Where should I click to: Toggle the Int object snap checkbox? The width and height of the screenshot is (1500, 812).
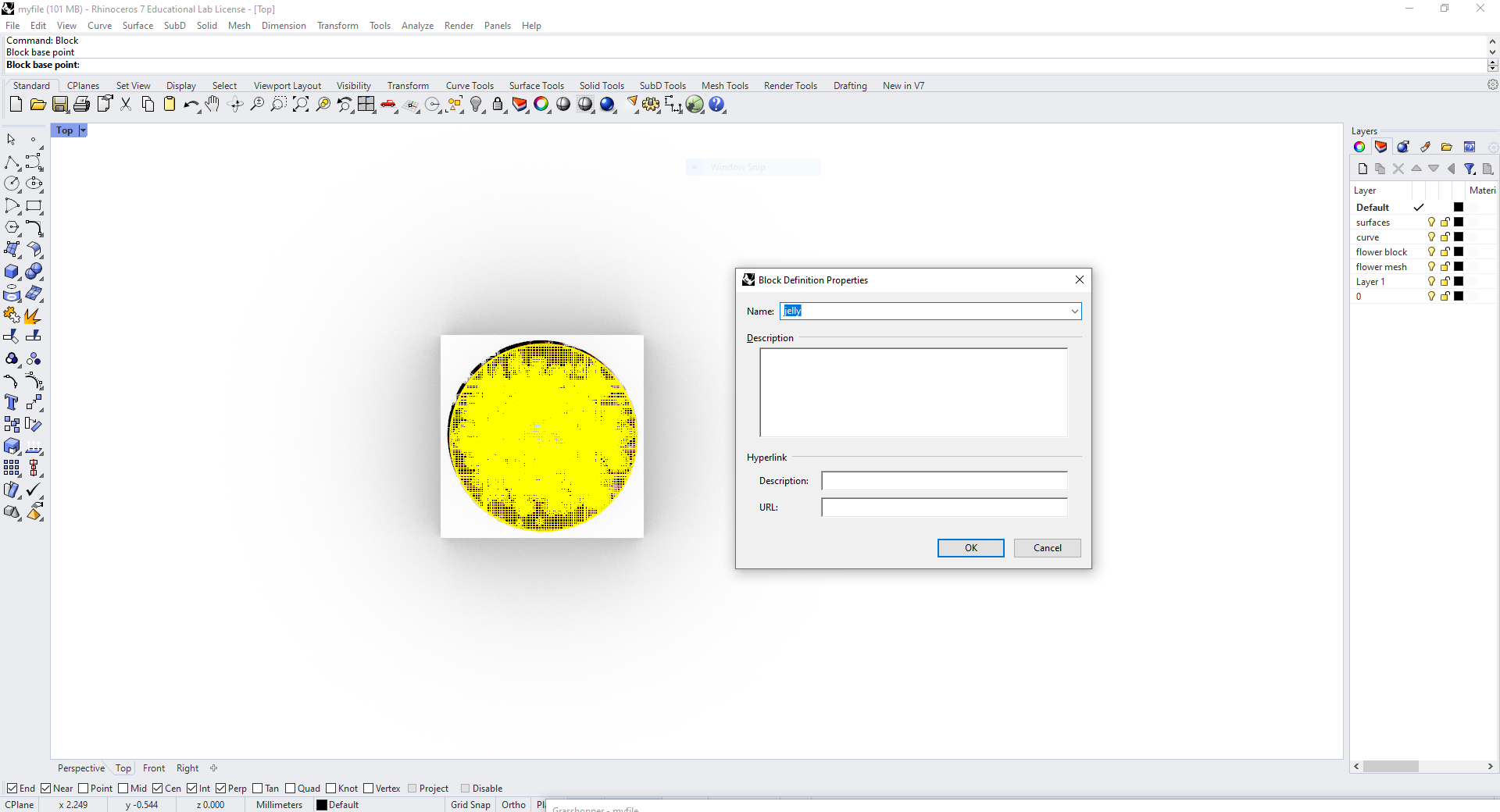coord(192,789)
